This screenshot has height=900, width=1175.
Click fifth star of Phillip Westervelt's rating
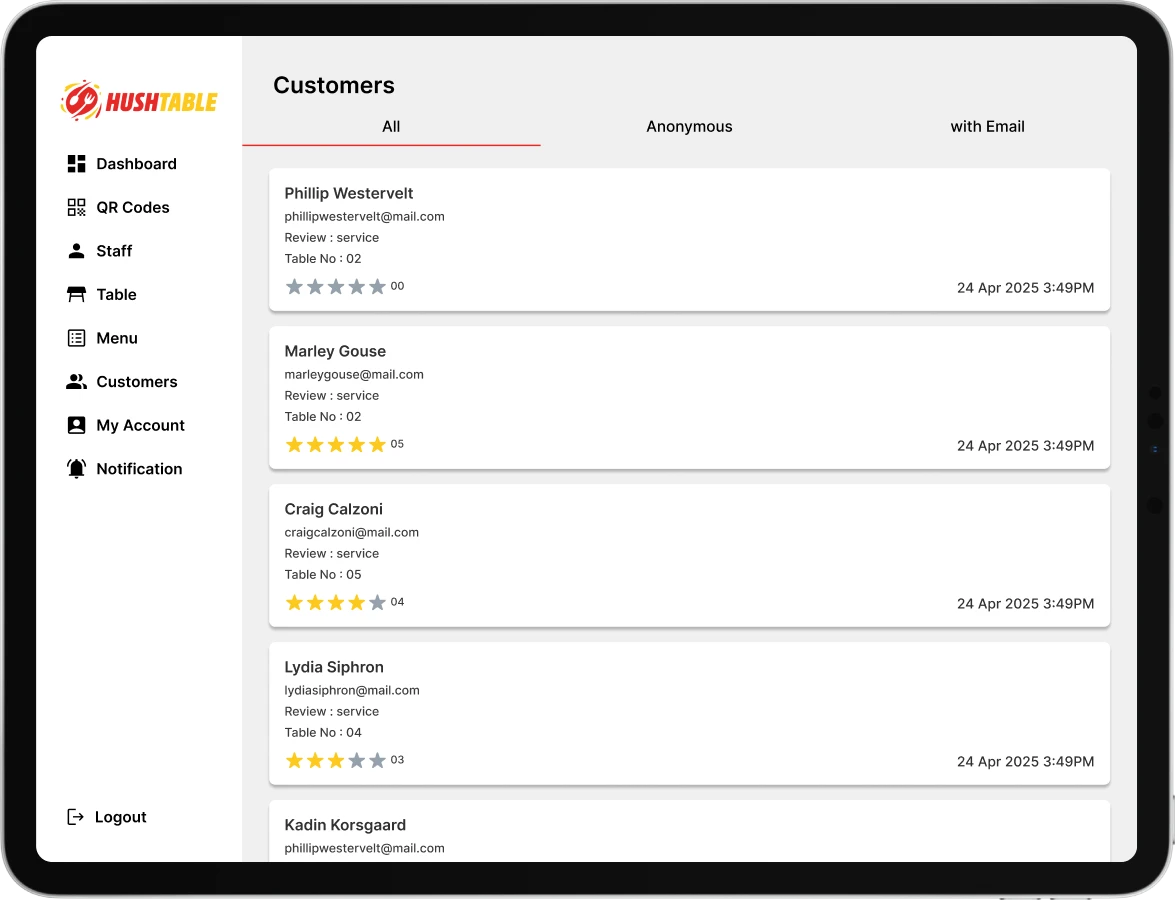click(378, 286)
